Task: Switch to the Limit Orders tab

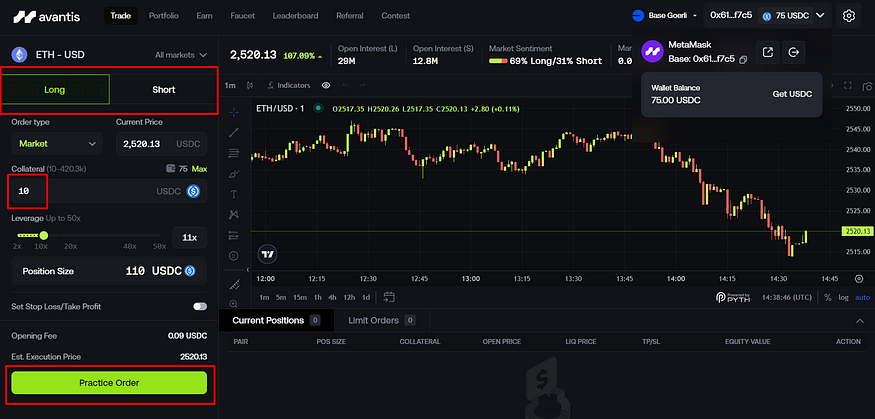Action: coord(382,320)
